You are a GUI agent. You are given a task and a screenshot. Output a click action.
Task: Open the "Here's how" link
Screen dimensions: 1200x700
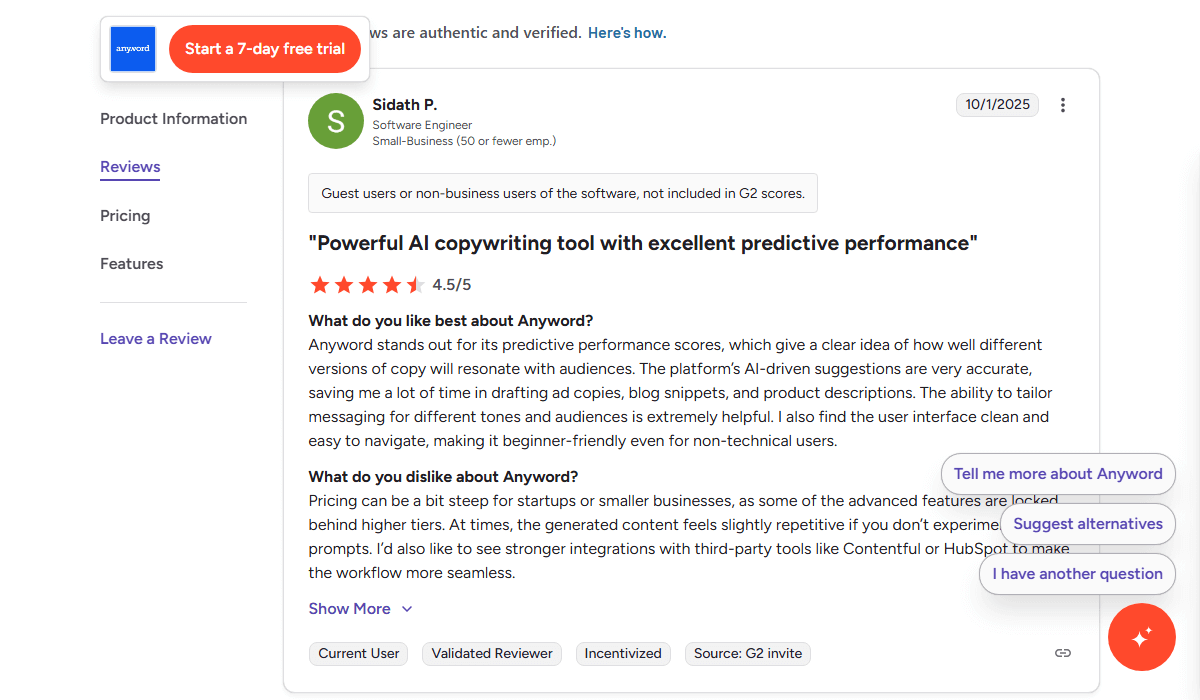(x=626, y=32)
